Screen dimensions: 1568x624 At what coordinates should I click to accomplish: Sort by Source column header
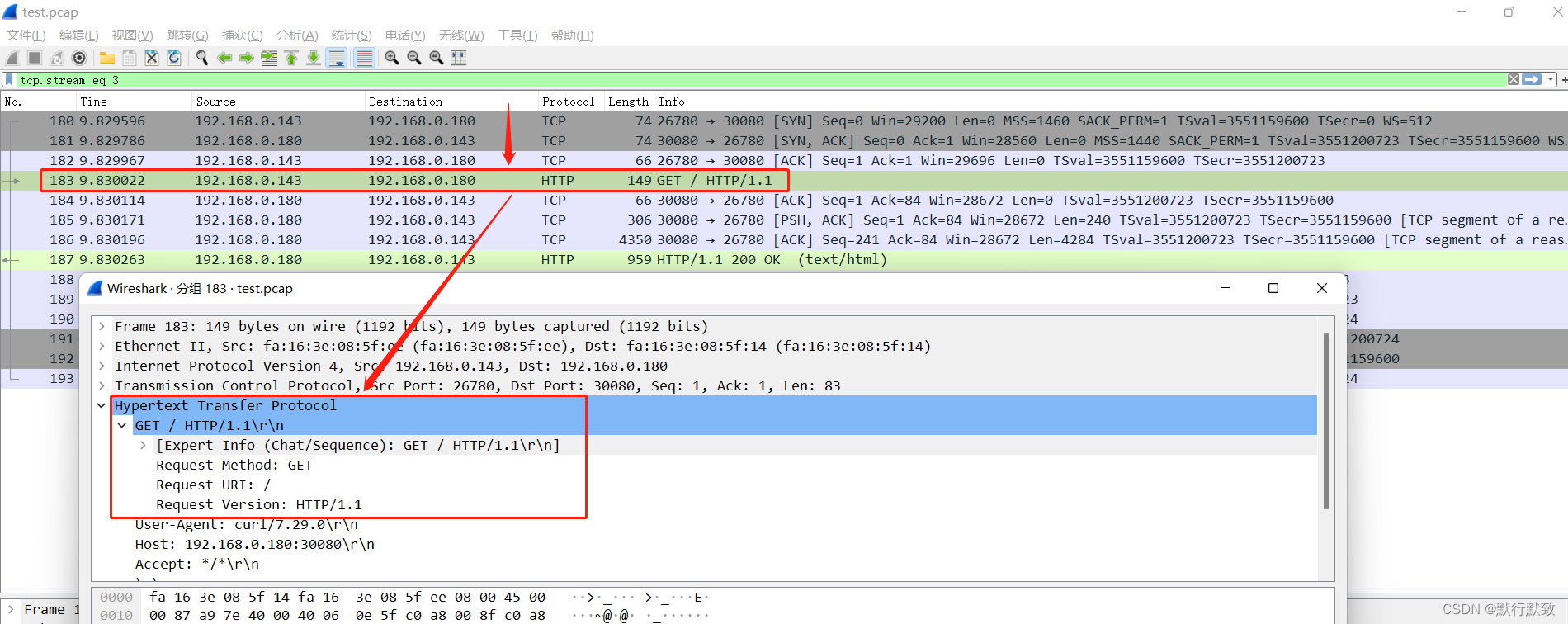coord(278,102)
